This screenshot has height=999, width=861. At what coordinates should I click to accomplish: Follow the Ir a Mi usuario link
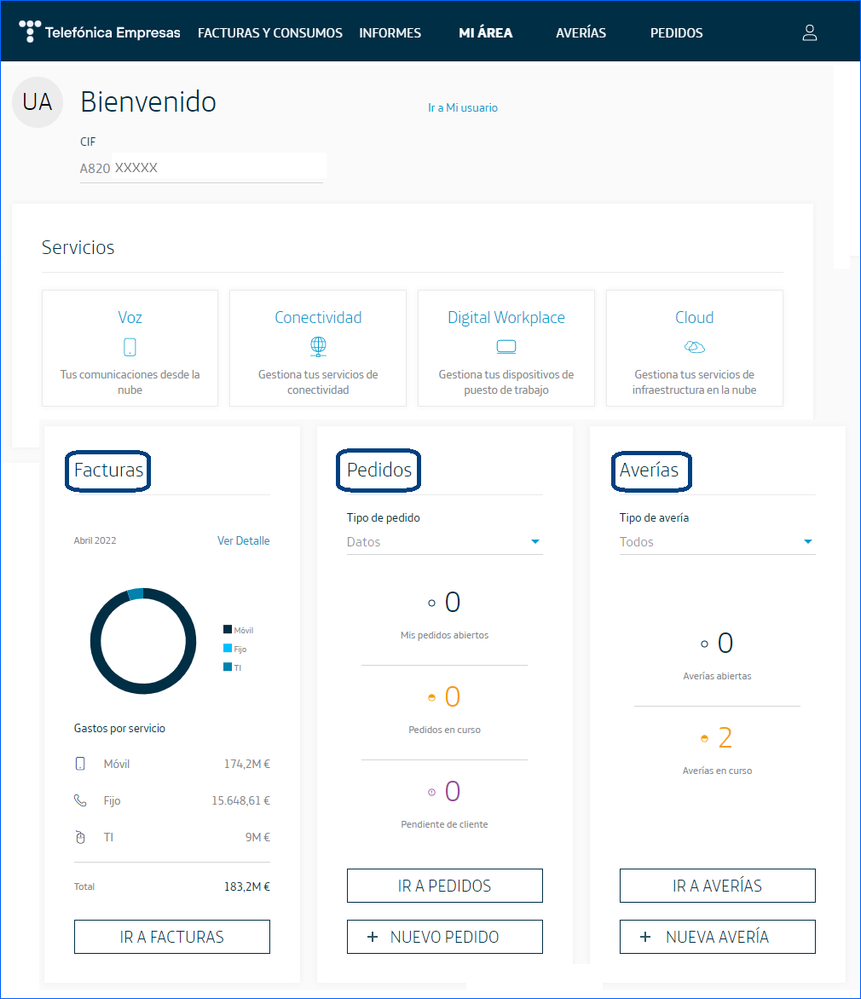pyautogui.click(x=462, y=108)
